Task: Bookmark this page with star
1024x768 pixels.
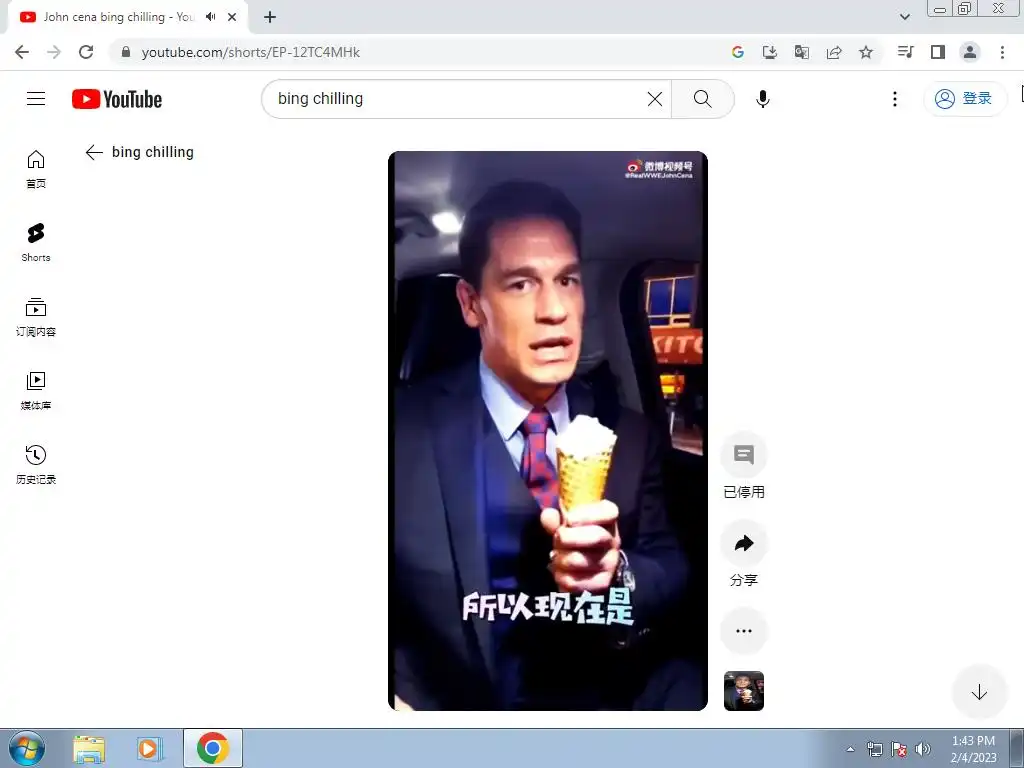Action: tap(866, 52)
